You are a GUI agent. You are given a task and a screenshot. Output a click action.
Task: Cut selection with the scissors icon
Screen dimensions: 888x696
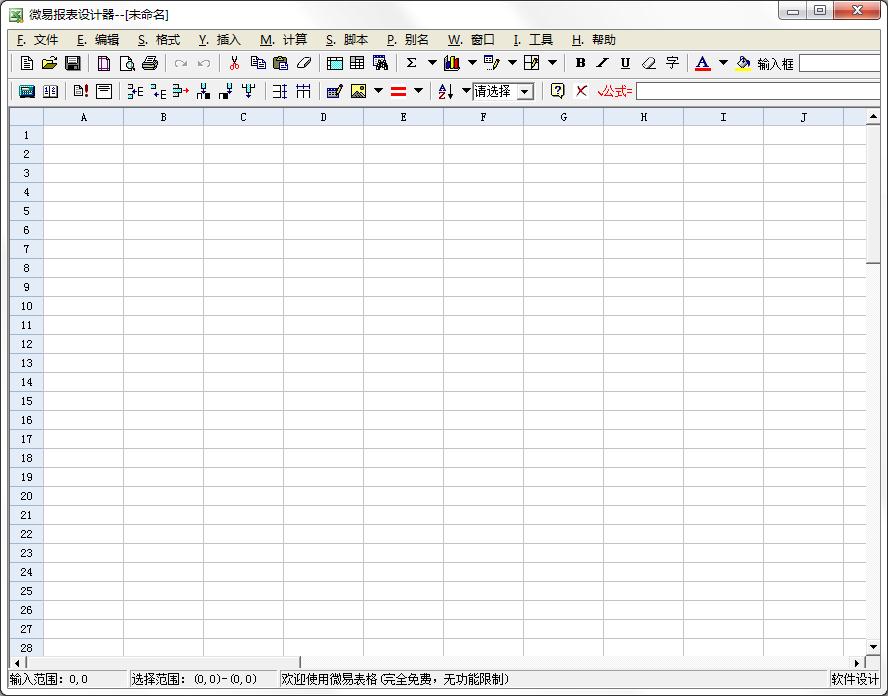pos(234,63)
